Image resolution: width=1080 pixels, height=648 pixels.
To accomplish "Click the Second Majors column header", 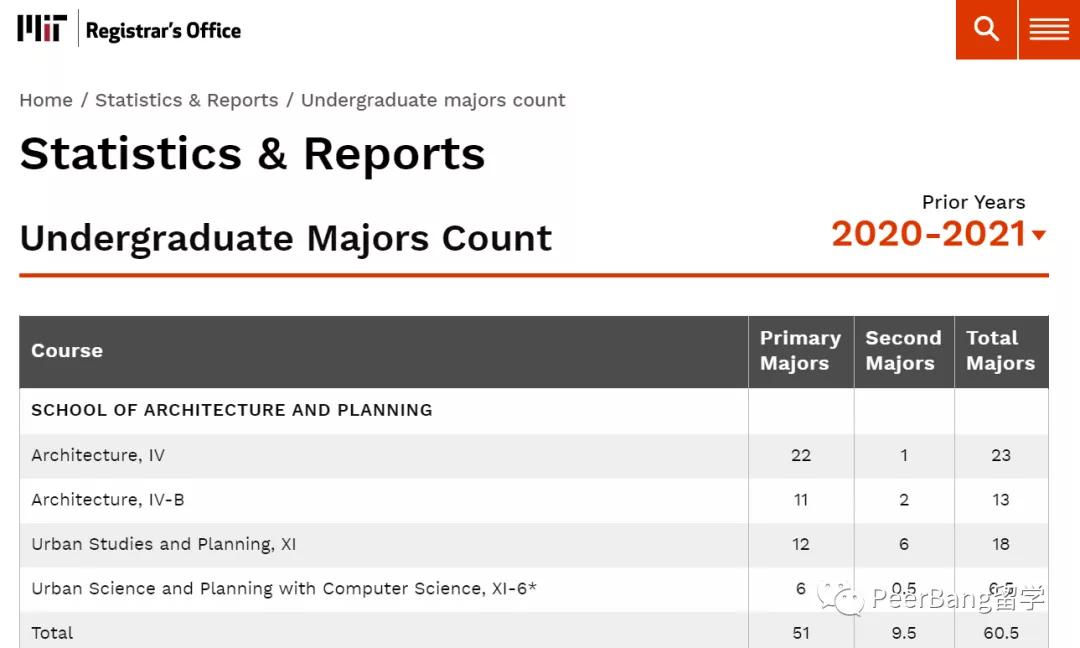I will click(903, 351).
